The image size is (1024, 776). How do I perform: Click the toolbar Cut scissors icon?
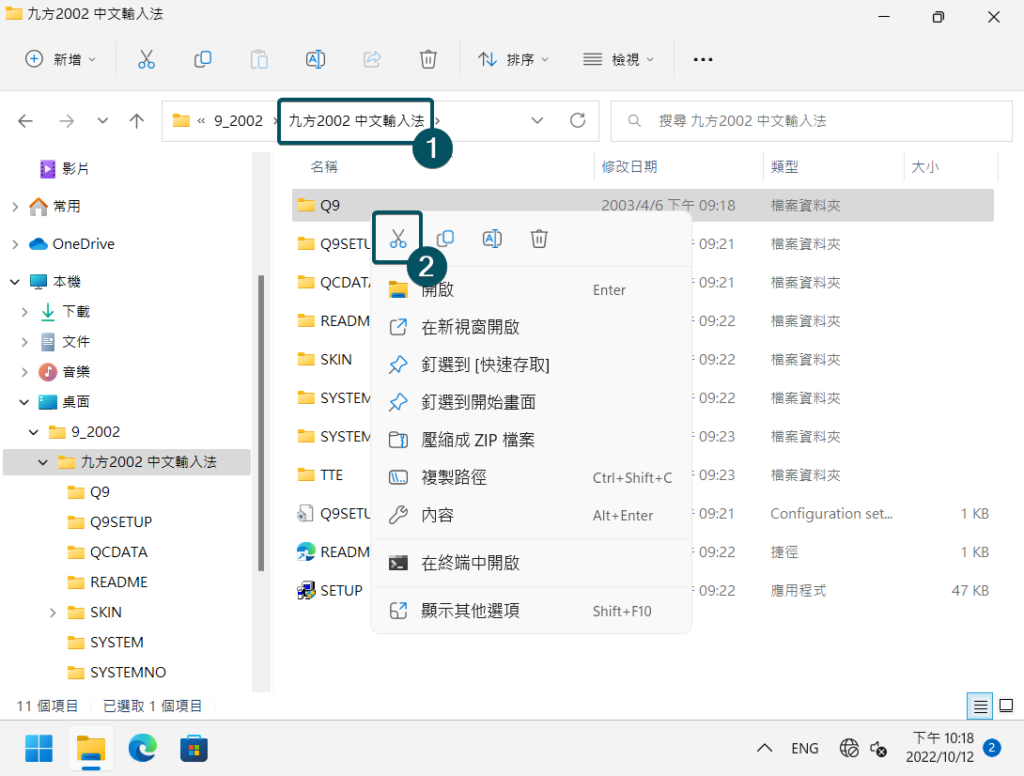click(x=146, y=59)
